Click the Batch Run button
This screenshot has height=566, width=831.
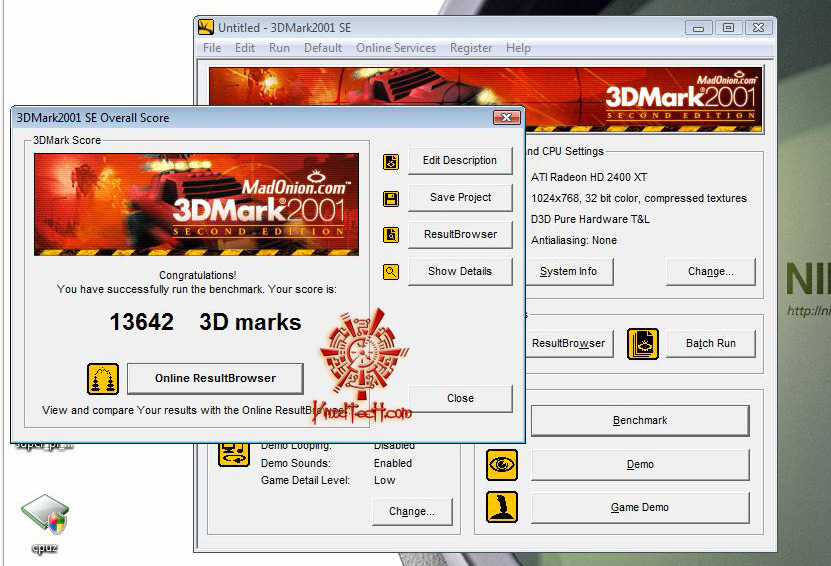pyautogui.click(x=711, y=343)
